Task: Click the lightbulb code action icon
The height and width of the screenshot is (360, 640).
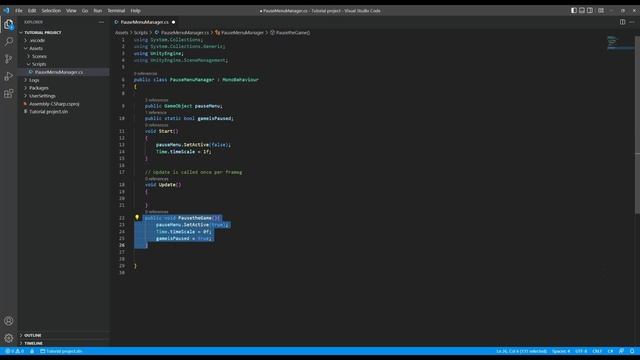Action: pyautogui.click(x=137, y=218)
